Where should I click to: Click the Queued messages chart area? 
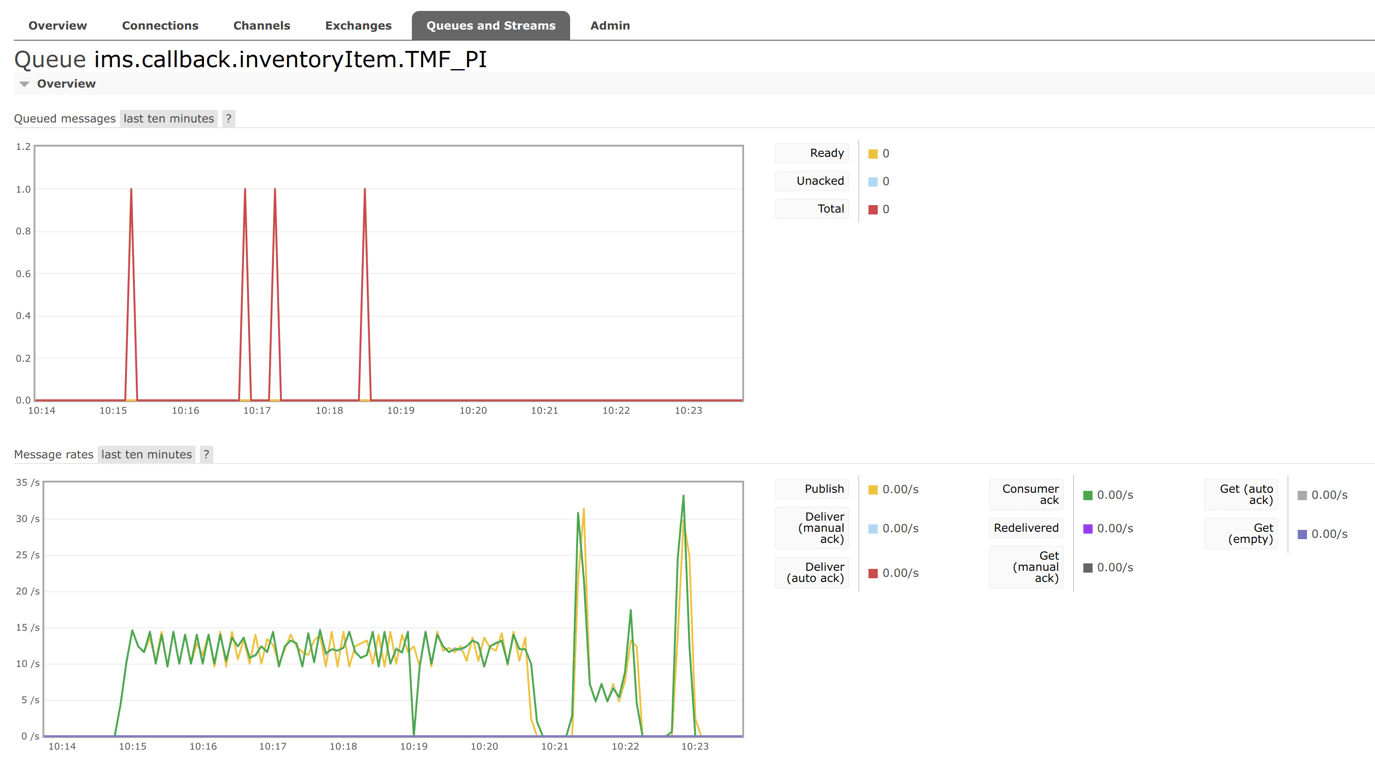389,273
